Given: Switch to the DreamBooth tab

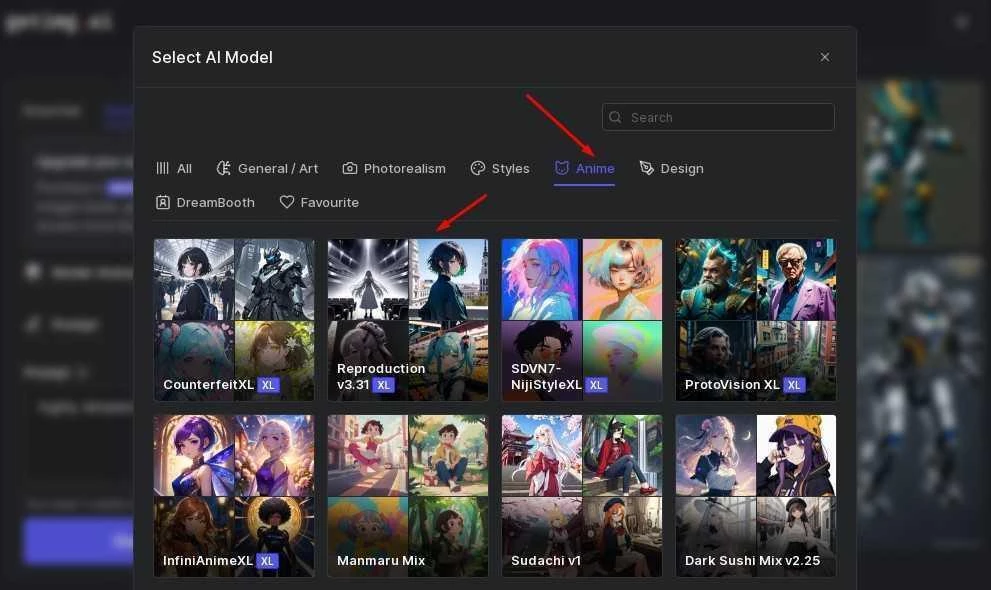Looking at the screenshot, I should click(x=205, y=203).
